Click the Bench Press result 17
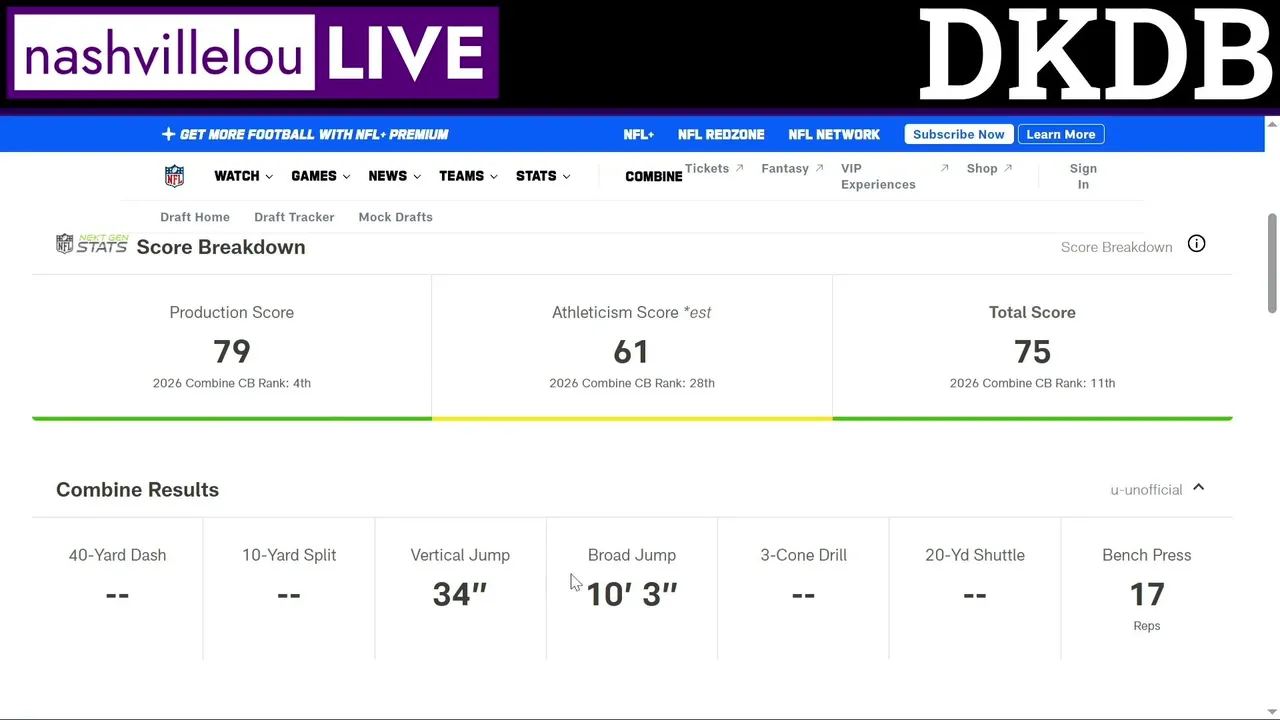 point(1147,594)
